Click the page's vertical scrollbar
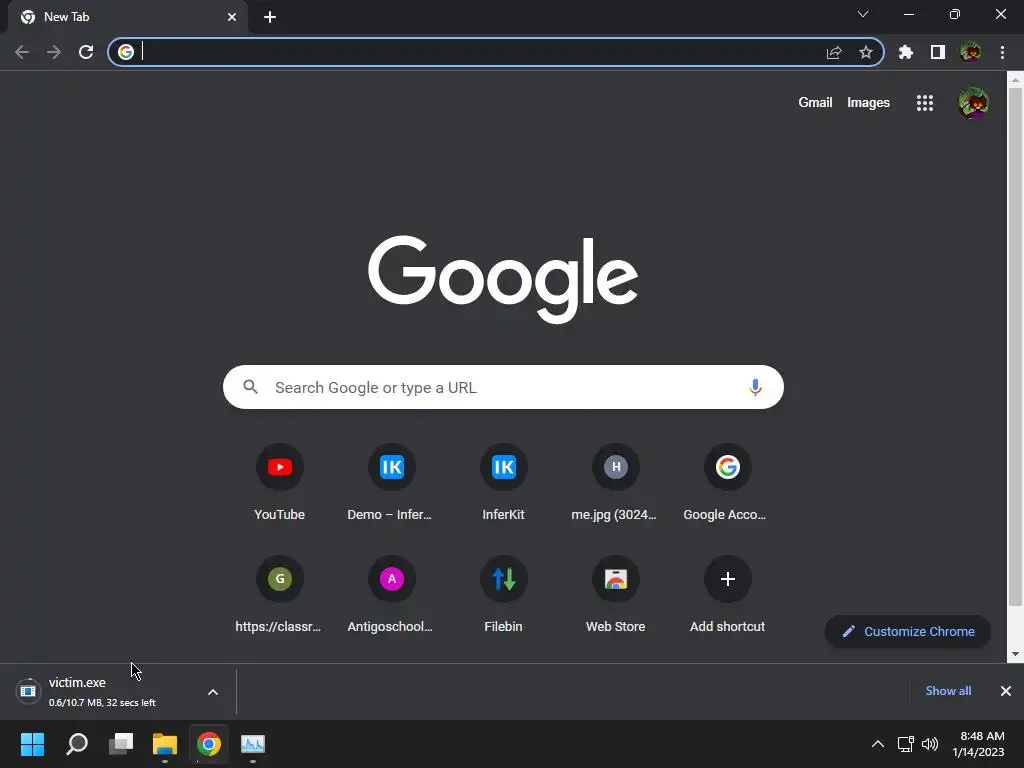Screen dimensions: 1024x768 pos(1015,346)
